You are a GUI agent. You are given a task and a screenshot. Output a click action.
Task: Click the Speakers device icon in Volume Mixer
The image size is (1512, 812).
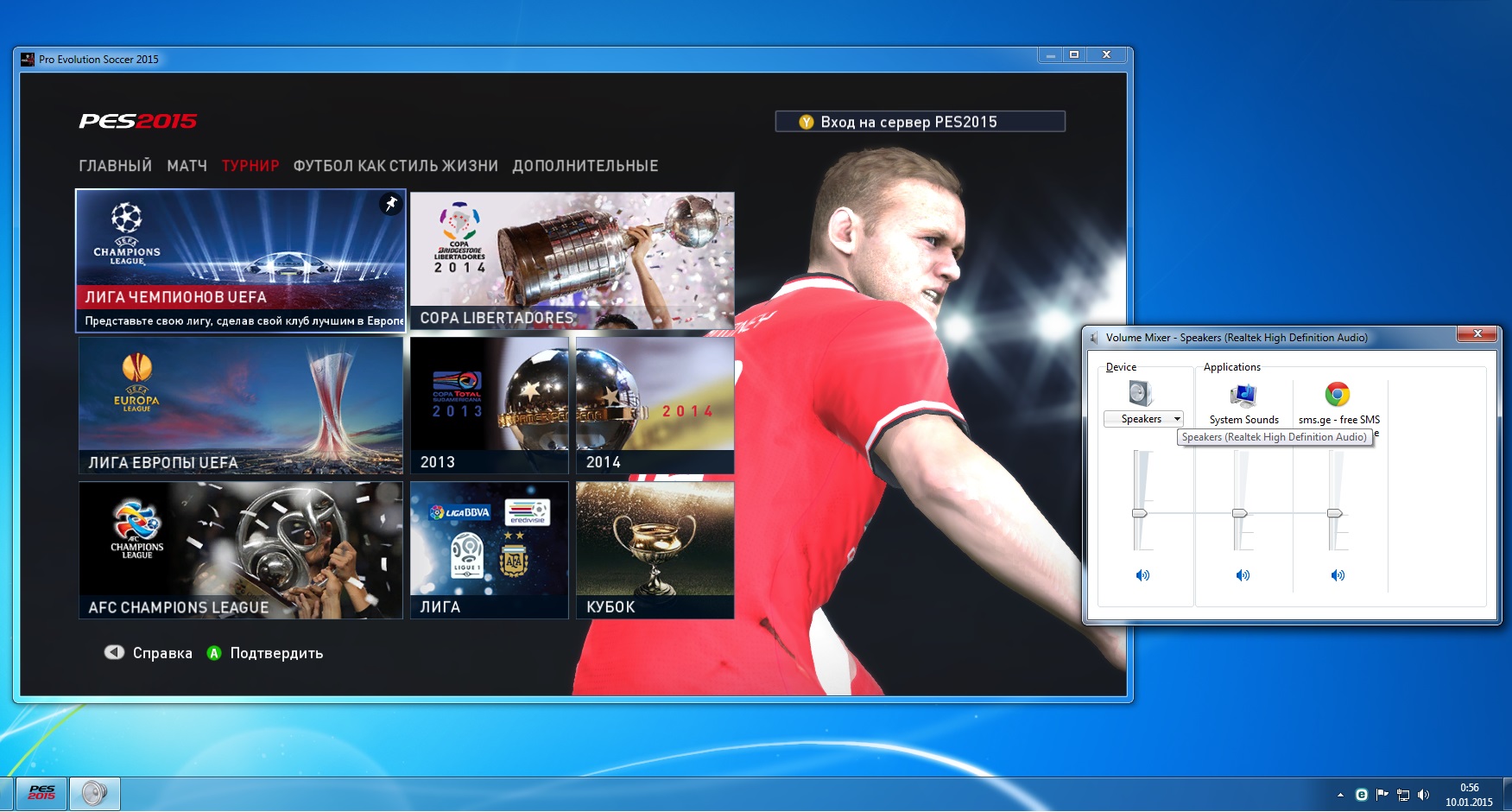point(1140,394)
